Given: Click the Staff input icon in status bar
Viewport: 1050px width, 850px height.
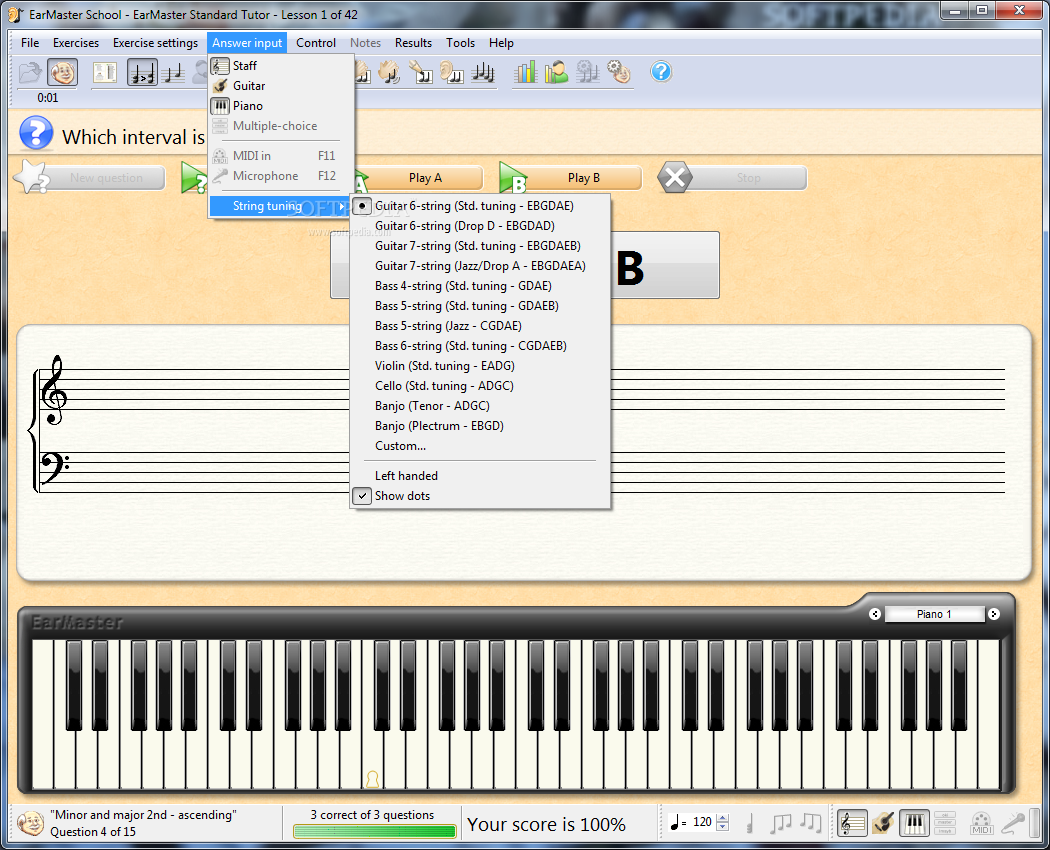Looking at the screenshot, I should (852, 823).
